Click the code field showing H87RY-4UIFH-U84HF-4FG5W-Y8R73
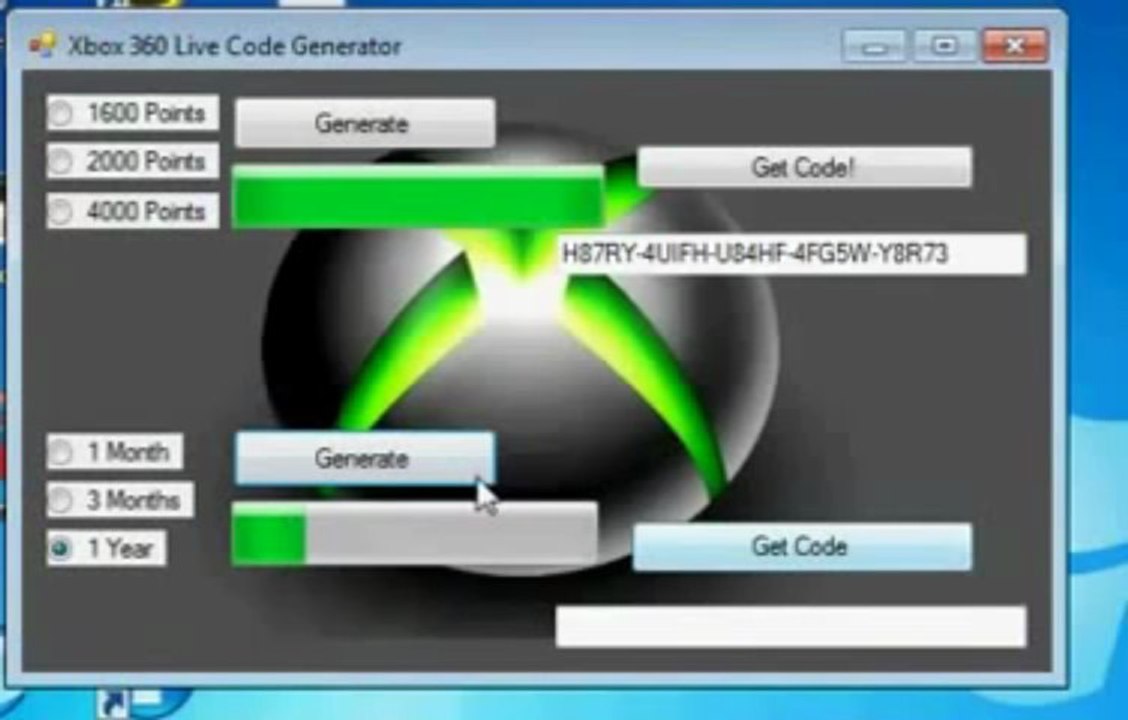 pos(792,254)
